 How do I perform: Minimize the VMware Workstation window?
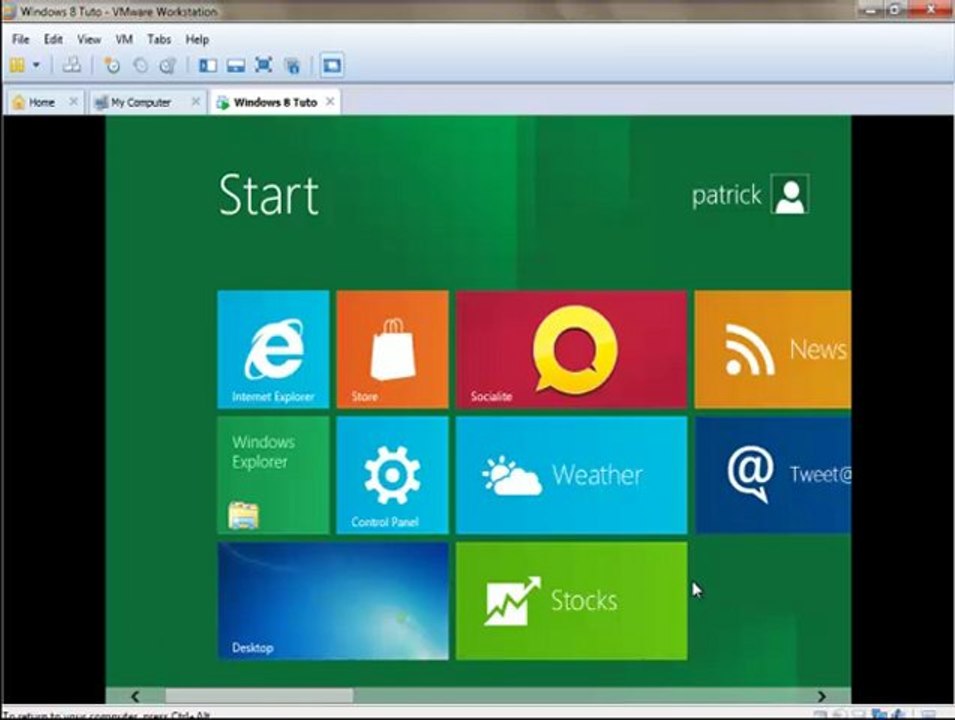[872, 10]
